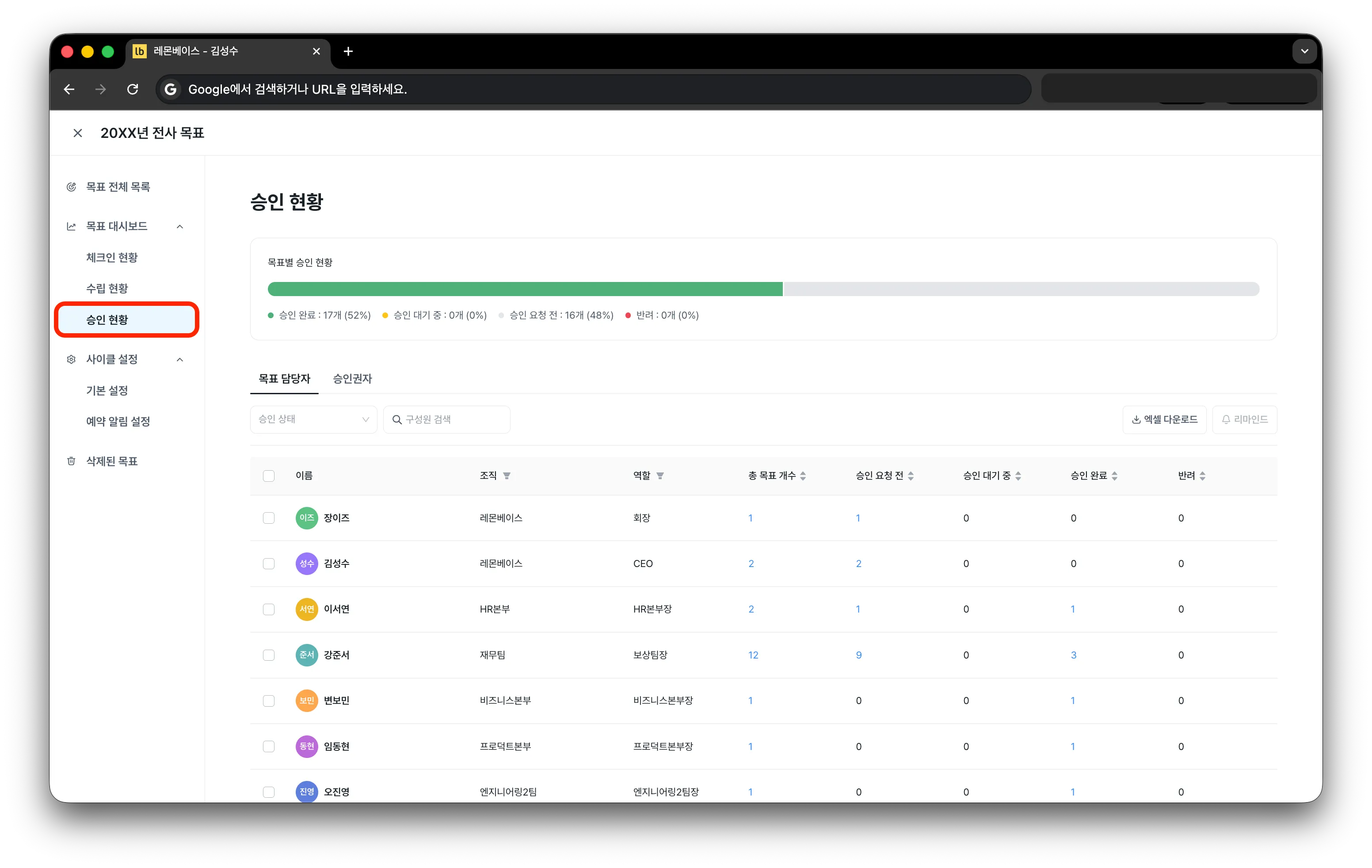
Task: Open the 역할 column filter icon
Action: [660, 476]
